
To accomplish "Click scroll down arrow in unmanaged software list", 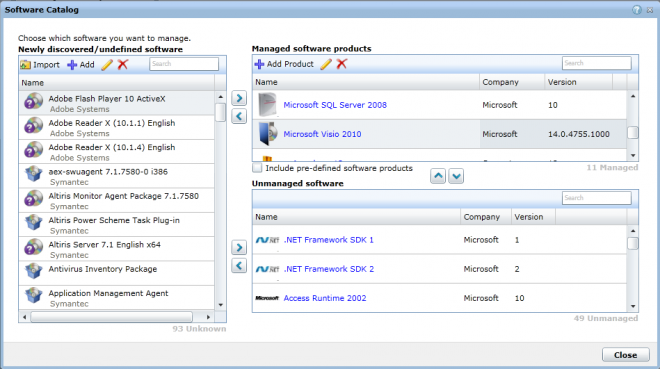I will 633,306.
